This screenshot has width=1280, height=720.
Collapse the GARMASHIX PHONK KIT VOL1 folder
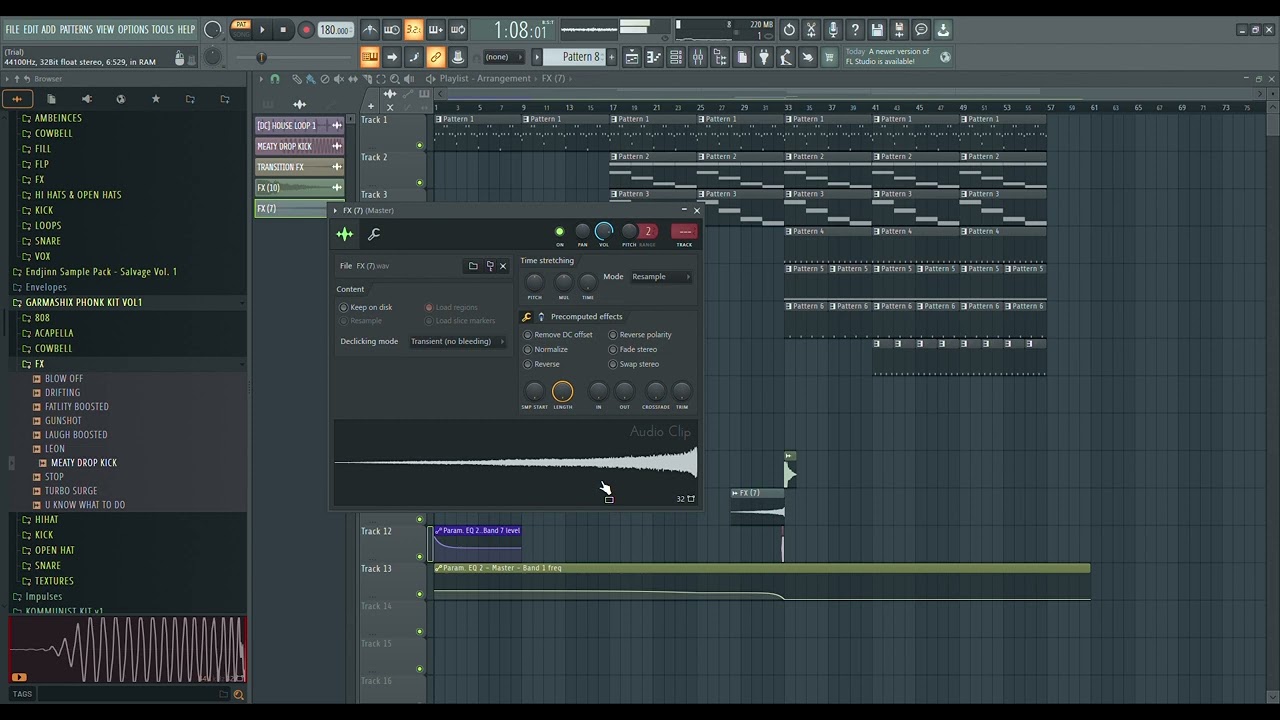[84, 302]
